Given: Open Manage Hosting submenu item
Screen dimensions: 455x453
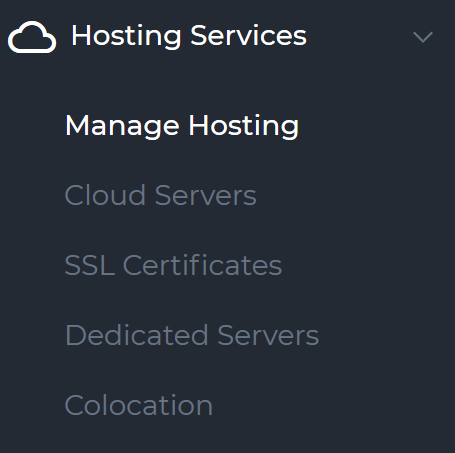Looking at the screenshot, I should click(182, 125).
